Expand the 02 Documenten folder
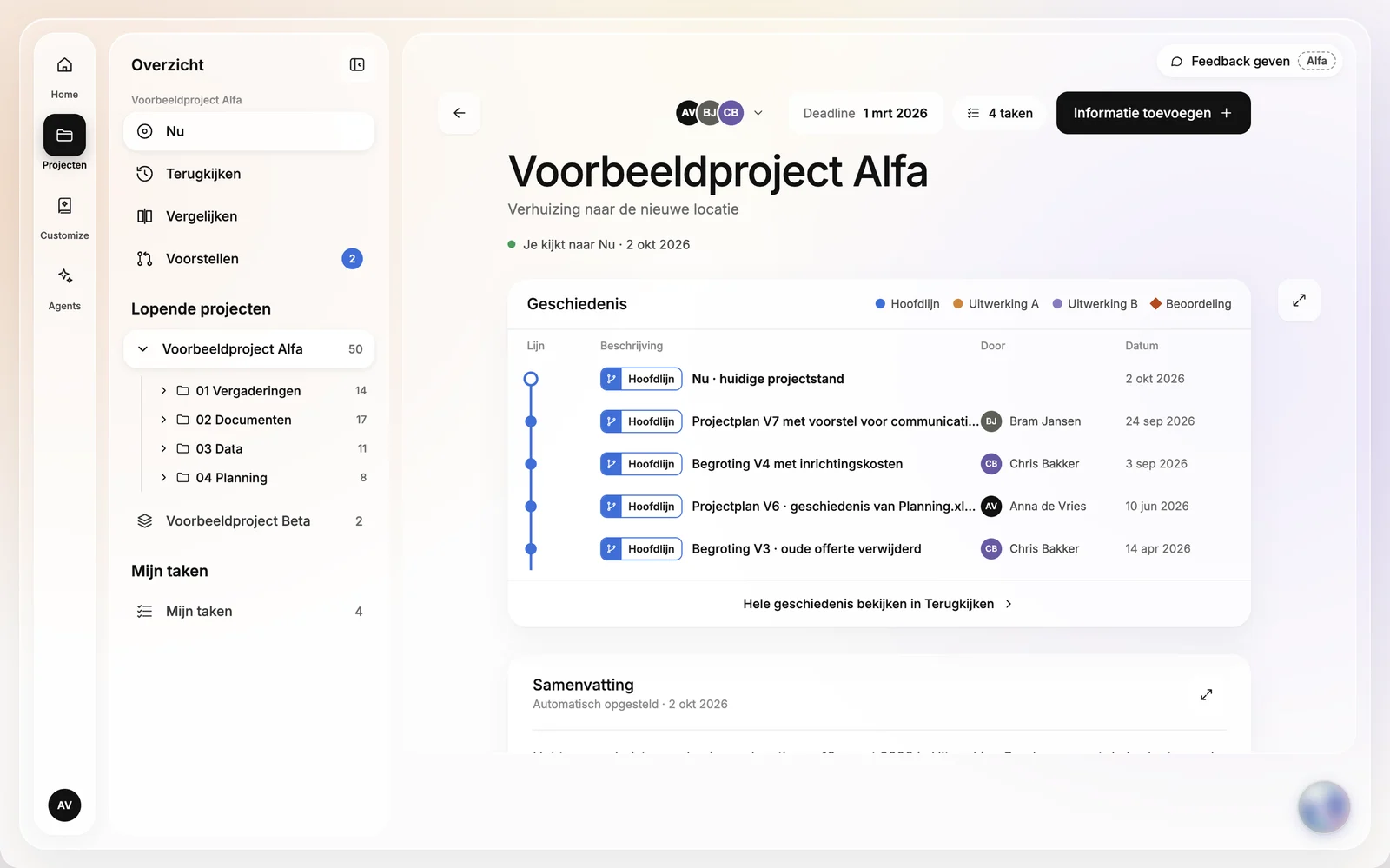Image resolution: width=1390 pixels, height=868 pixels. point(163,420)
